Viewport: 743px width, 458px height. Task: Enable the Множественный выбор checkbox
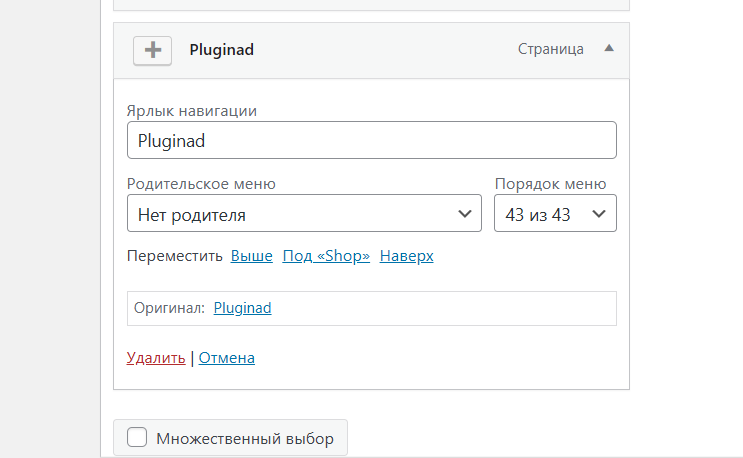(137, 437)
